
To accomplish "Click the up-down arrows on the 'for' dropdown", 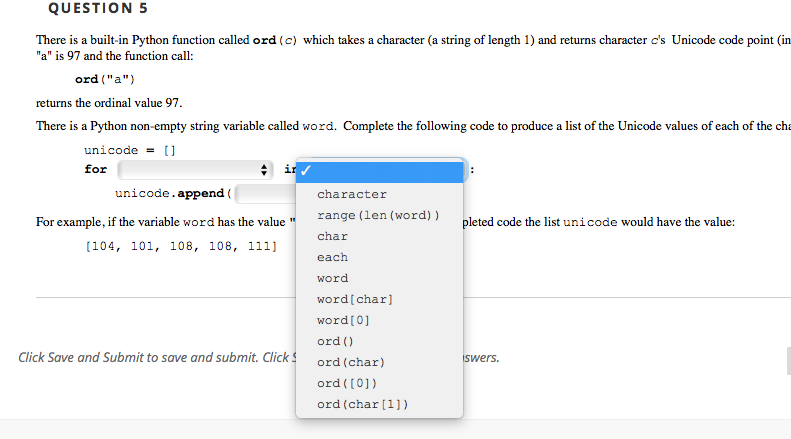I will pyautogui.click(x=264, y=170).
